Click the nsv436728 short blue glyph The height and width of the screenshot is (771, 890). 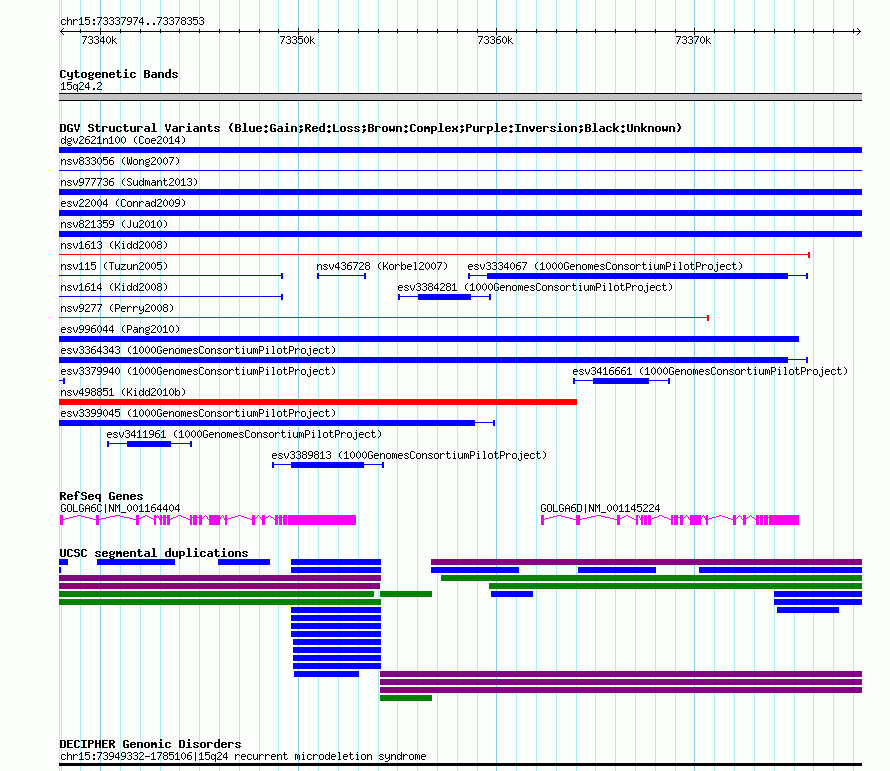click(341, 276)
